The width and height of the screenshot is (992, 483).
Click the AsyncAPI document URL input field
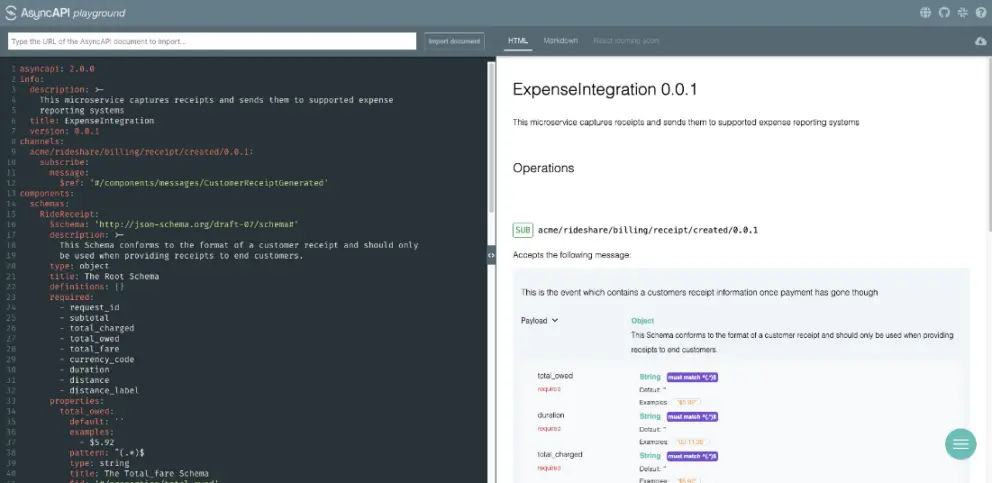[x=211, y=41]
